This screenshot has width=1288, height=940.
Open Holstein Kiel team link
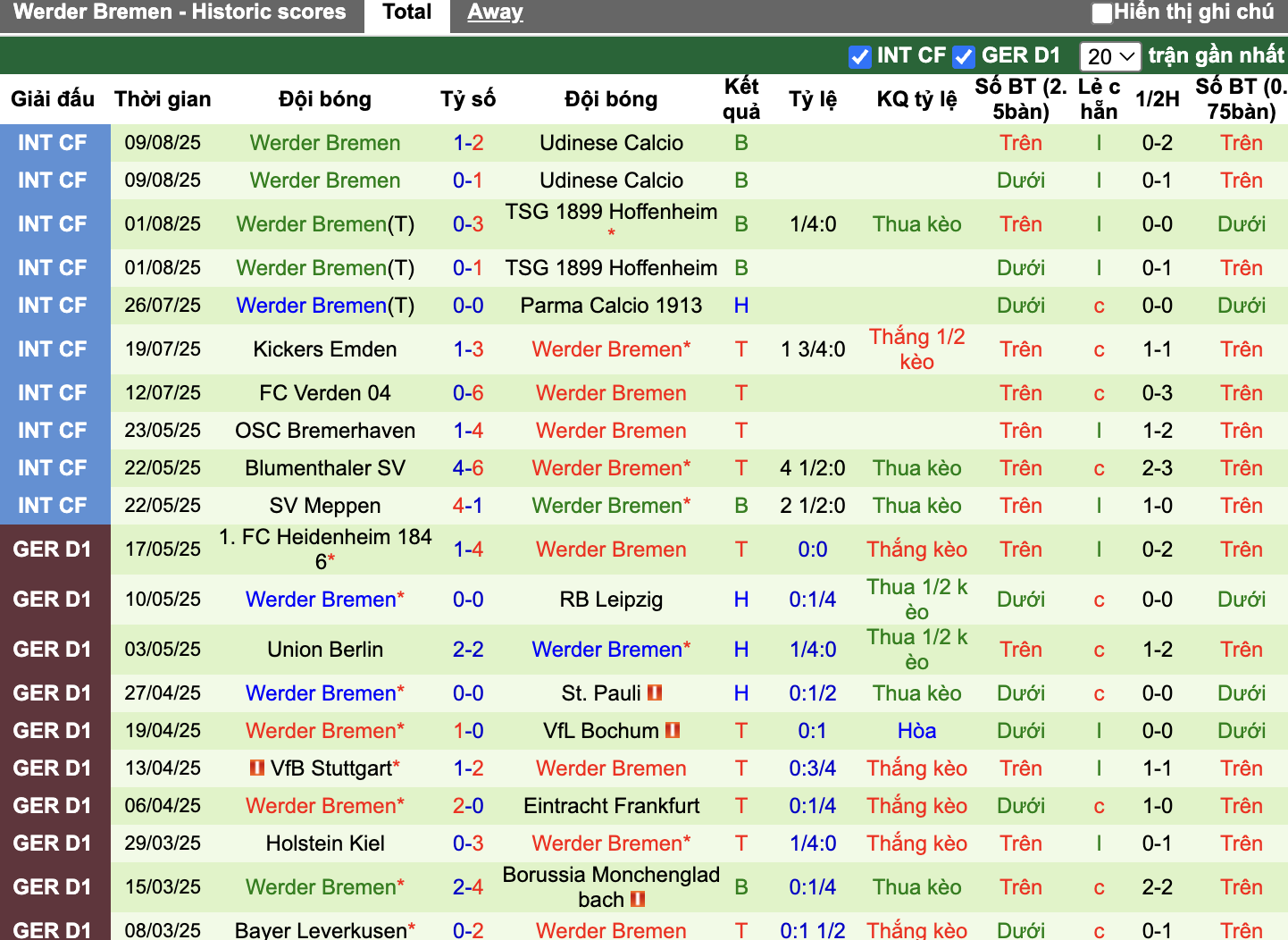(325, 843)
